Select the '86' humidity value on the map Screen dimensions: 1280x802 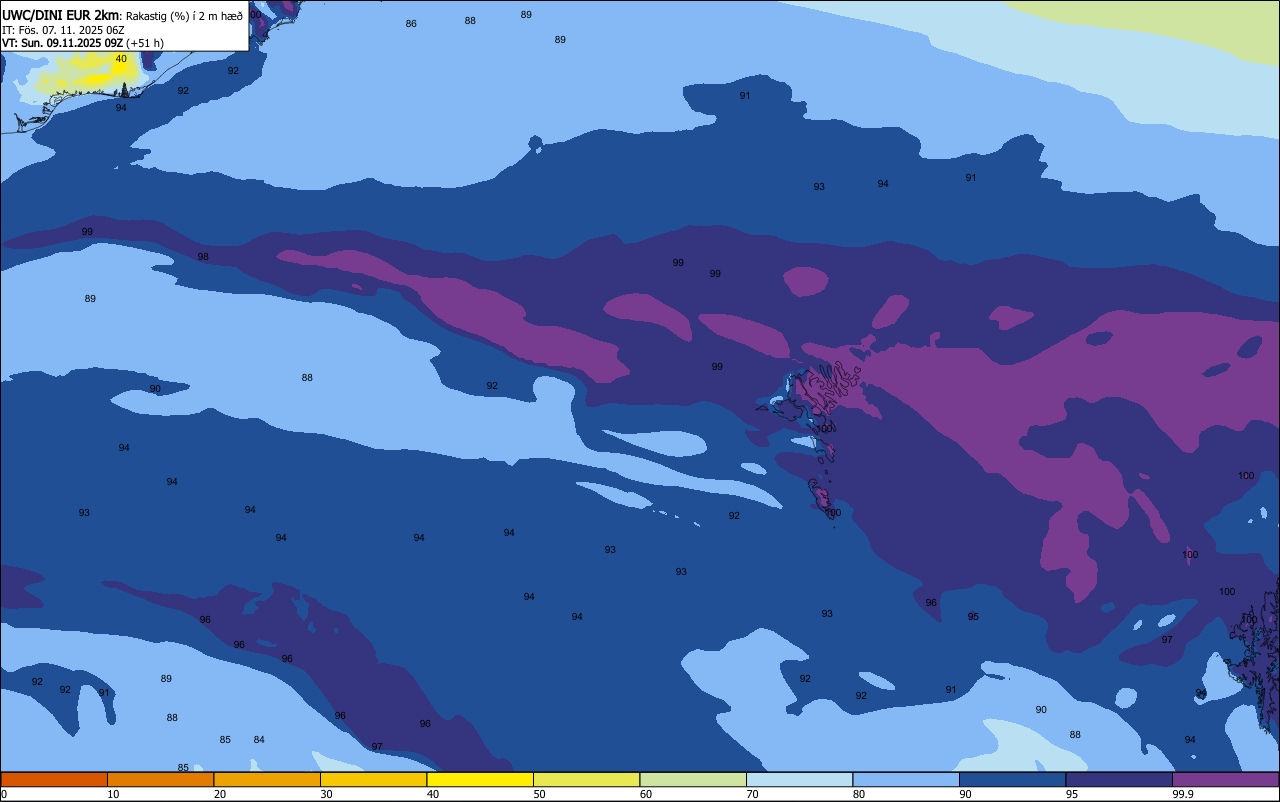411,23
